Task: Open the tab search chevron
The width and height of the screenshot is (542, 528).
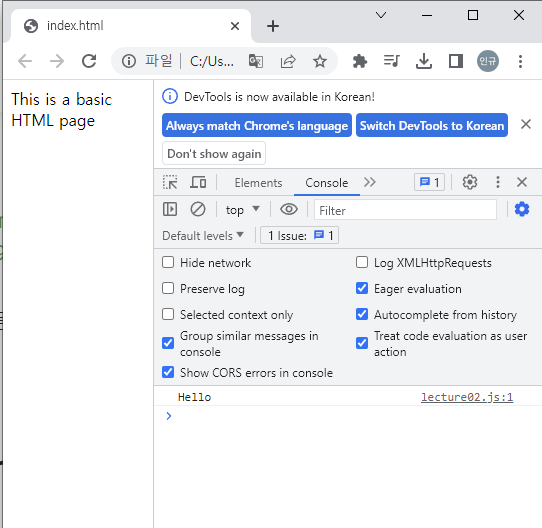Action: (x=381, y=15)
